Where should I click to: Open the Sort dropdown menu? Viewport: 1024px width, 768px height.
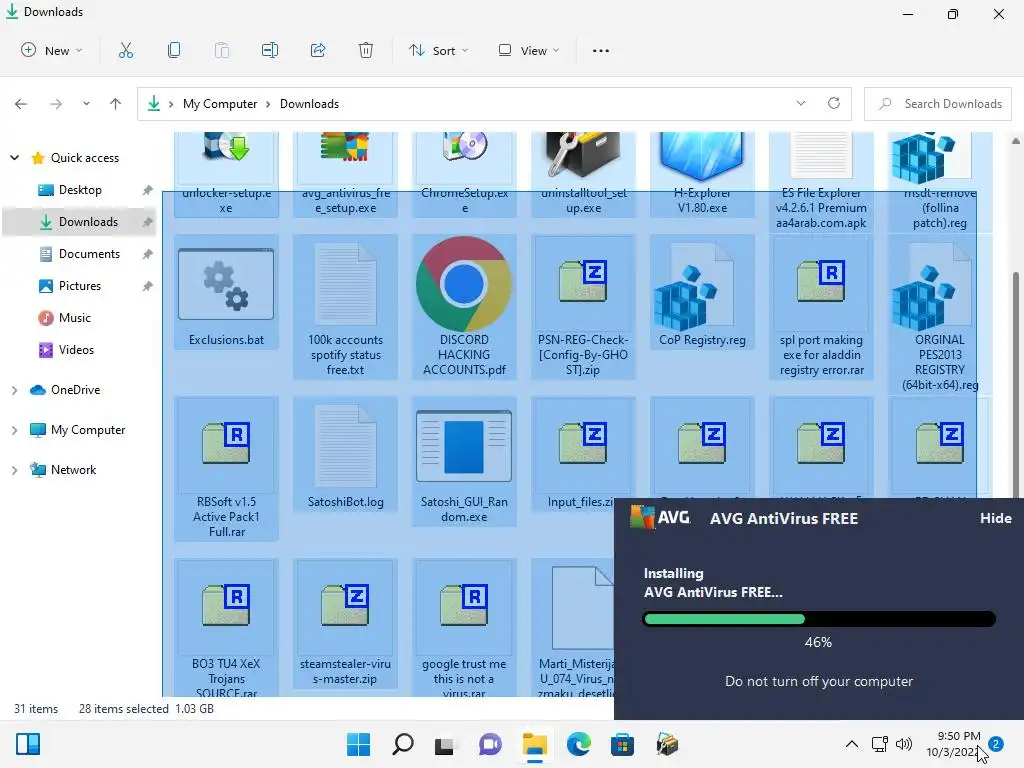point(438,50)
